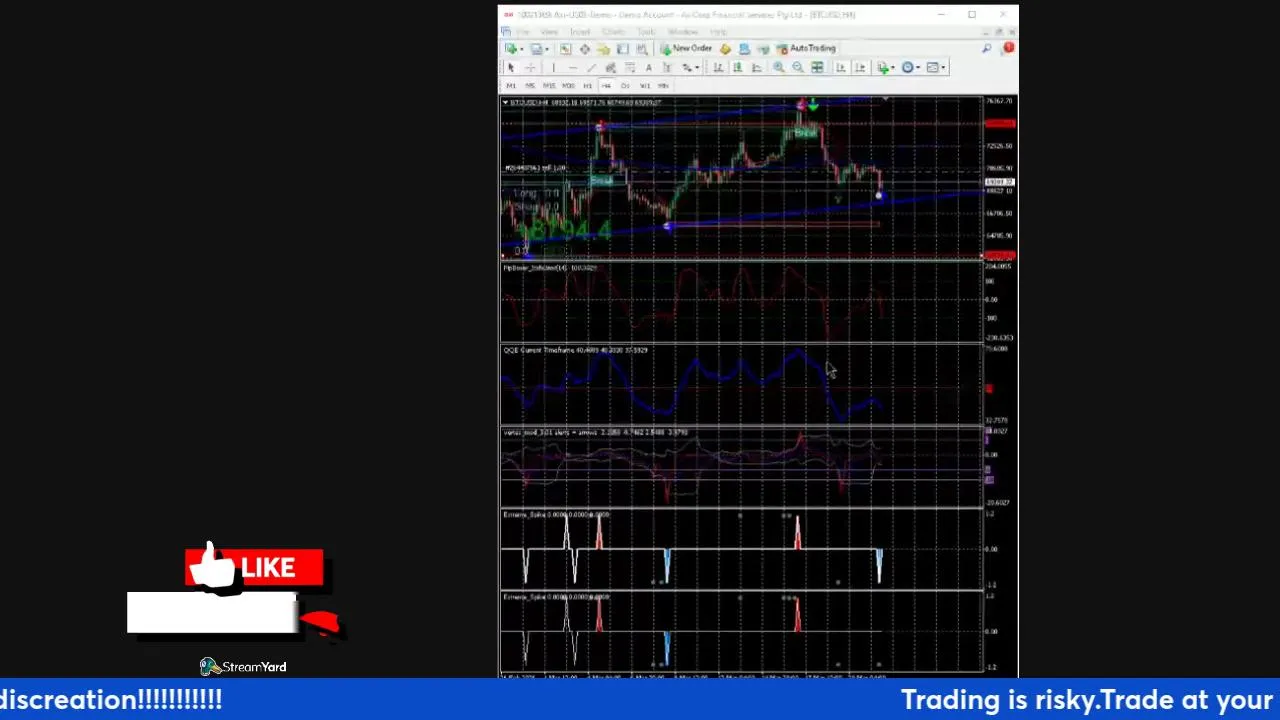The width and height of the screenshot is (1280, 720).
Task: Pick the Horizontal Line drawing tool
Action: 572,67
